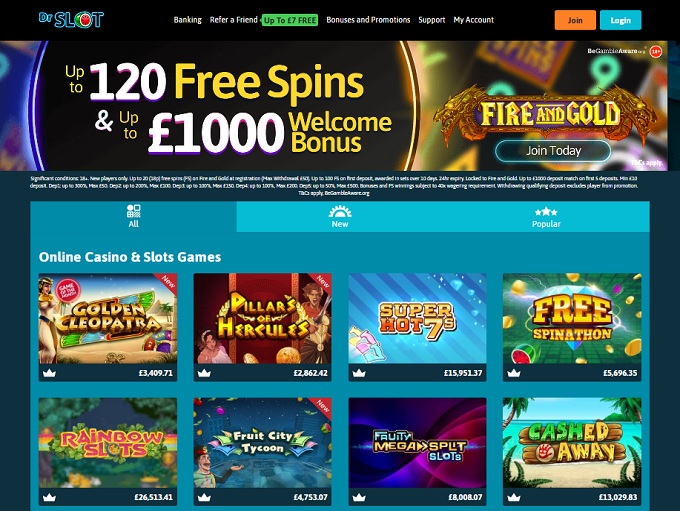Viewport: 680px width, 511px height.
Task: Click the Dr Slot logo
Action: coord(72,20)
